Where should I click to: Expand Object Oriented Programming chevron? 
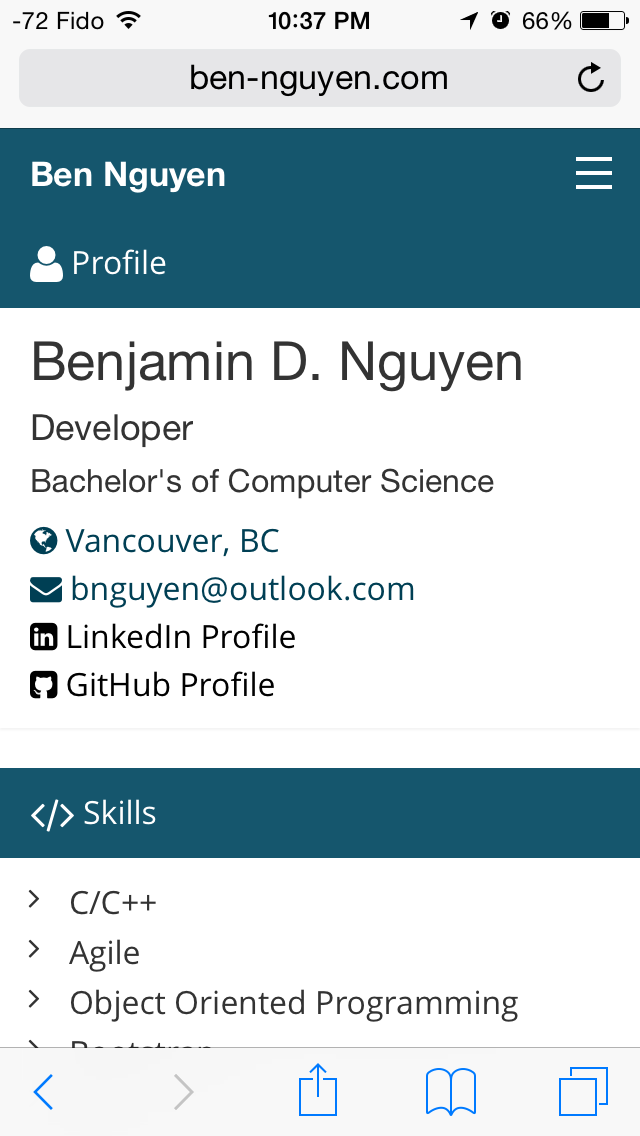tap(33, 999)
